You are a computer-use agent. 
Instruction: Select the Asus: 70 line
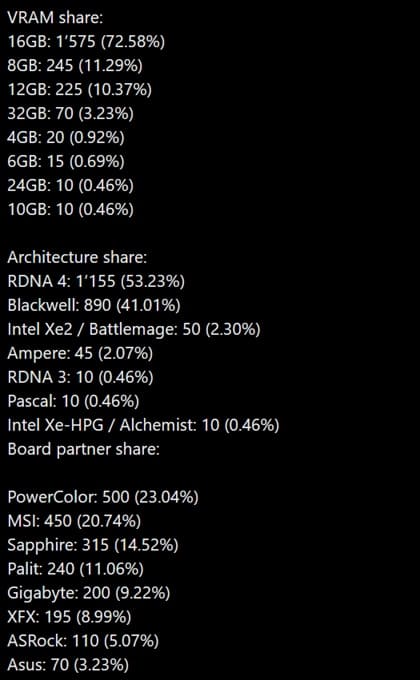coord(68,664)
